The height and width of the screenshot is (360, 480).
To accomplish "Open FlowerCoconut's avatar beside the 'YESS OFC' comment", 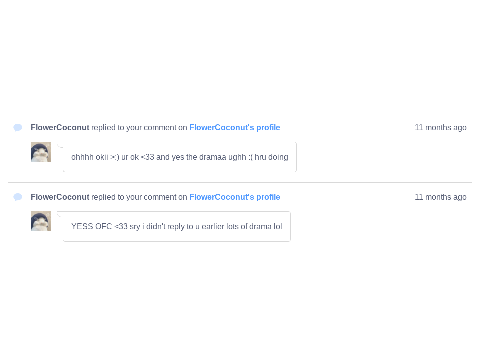I will 41,221.
